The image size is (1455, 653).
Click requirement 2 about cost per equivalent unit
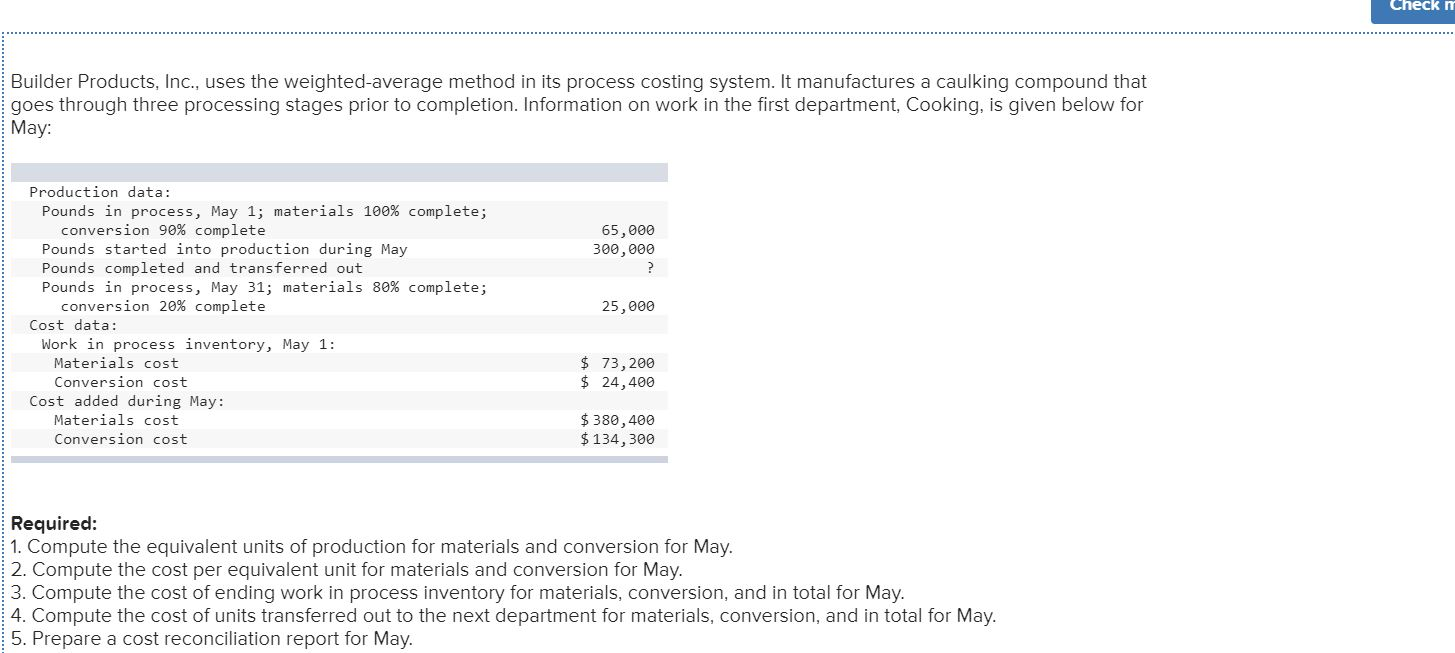(x=345, y=569)
